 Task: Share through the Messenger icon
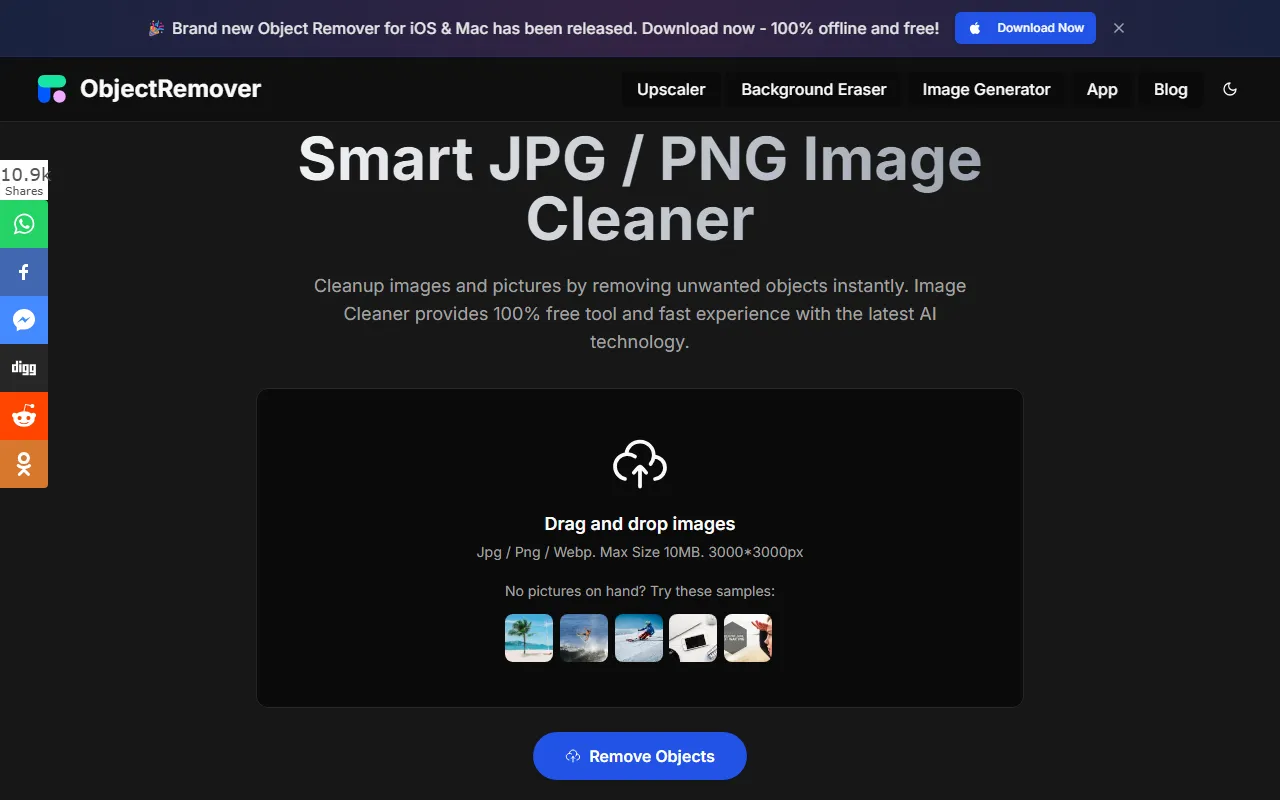coord(24,320)
